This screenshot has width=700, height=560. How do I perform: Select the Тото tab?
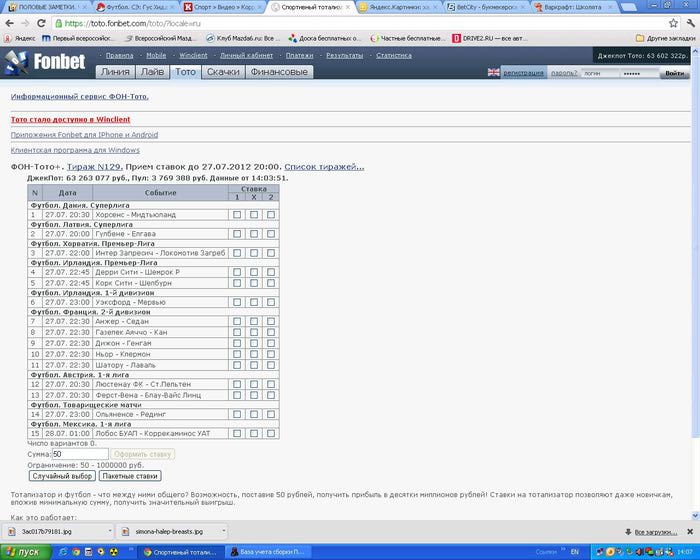[x=185, y=72]
